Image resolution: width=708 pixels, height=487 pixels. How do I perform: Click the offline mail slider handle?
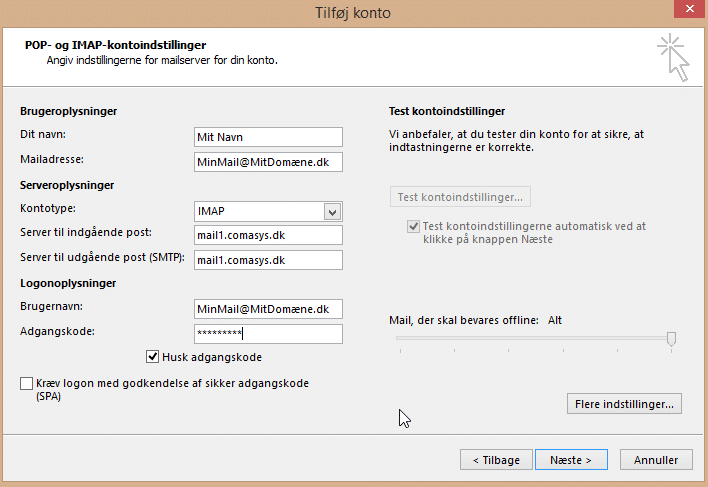(x=671, y=339)
